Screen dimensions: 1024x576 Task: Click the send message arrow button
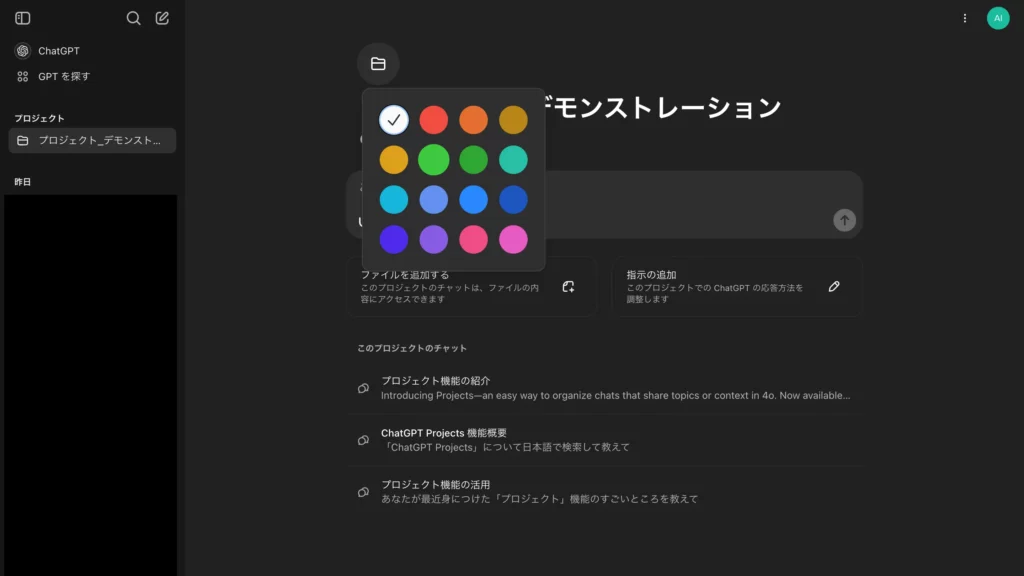click(845, 220)
